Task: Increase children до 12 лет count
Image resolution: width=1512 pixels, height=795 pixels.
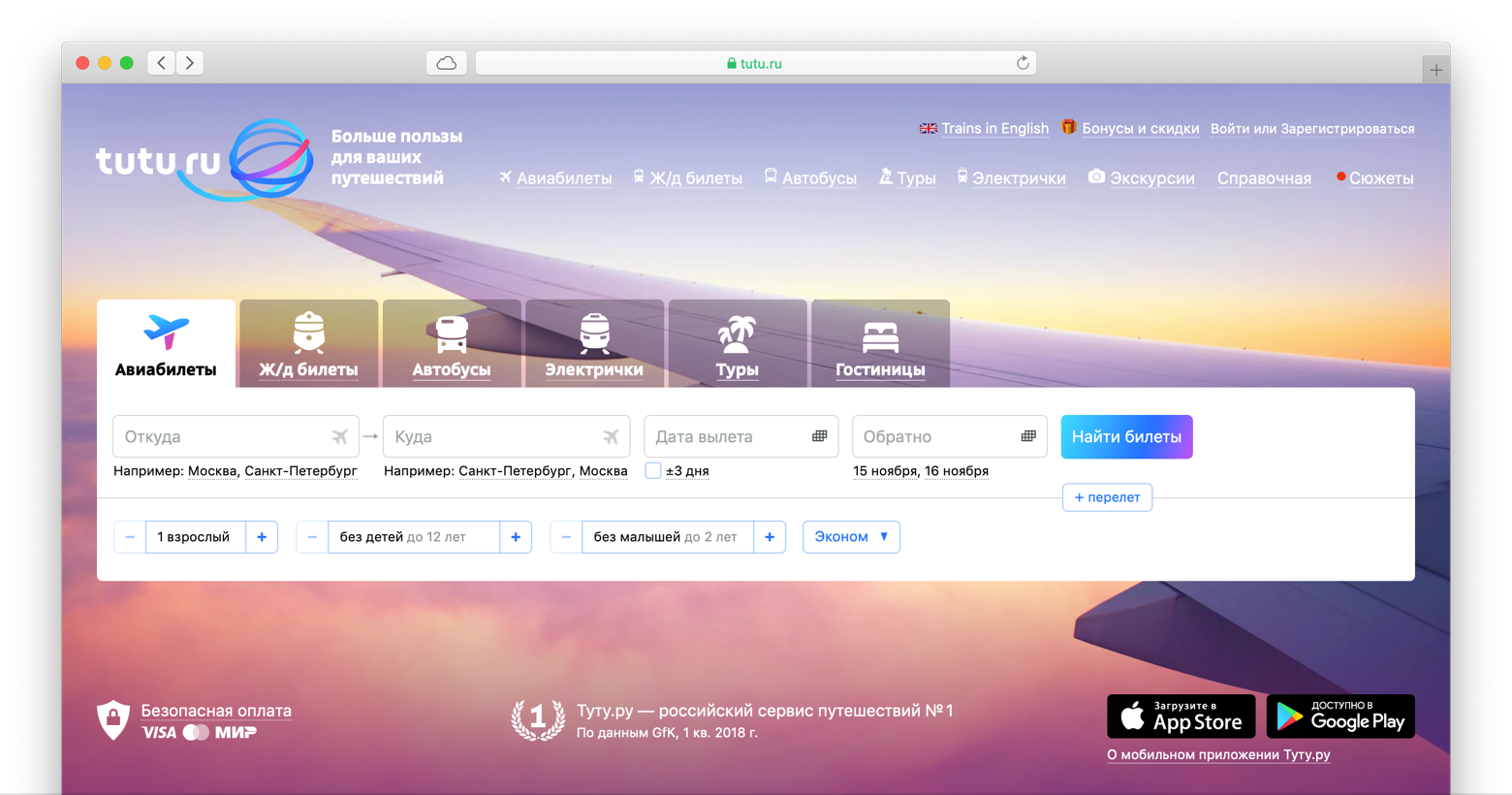Action: [516, 537]
